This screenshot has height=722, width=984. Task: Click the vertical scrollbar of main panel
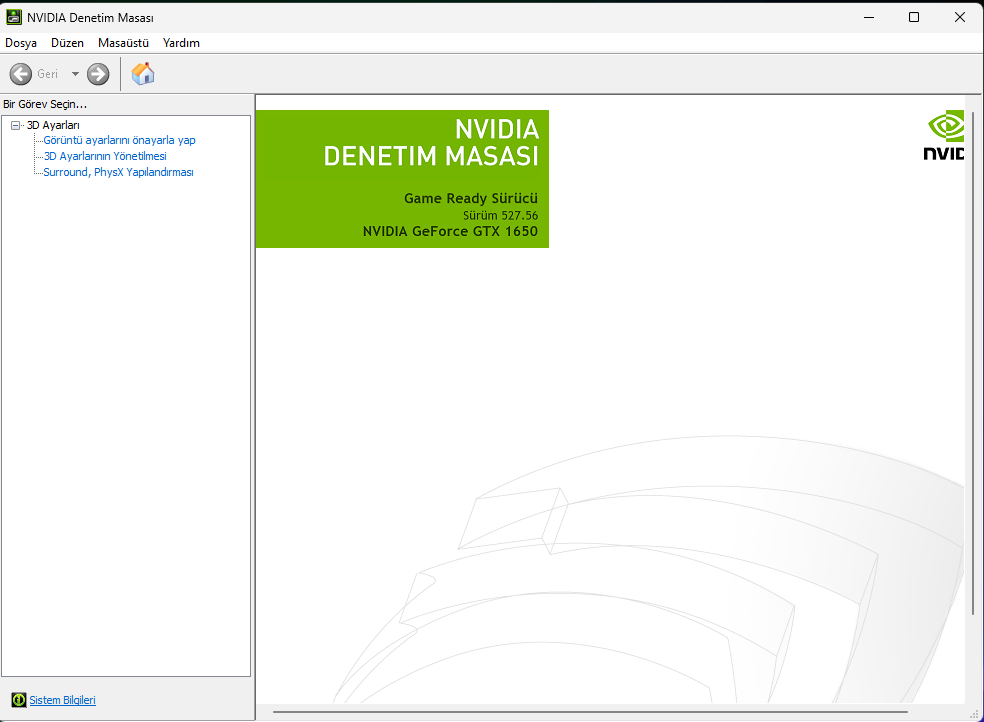[973, 360]
